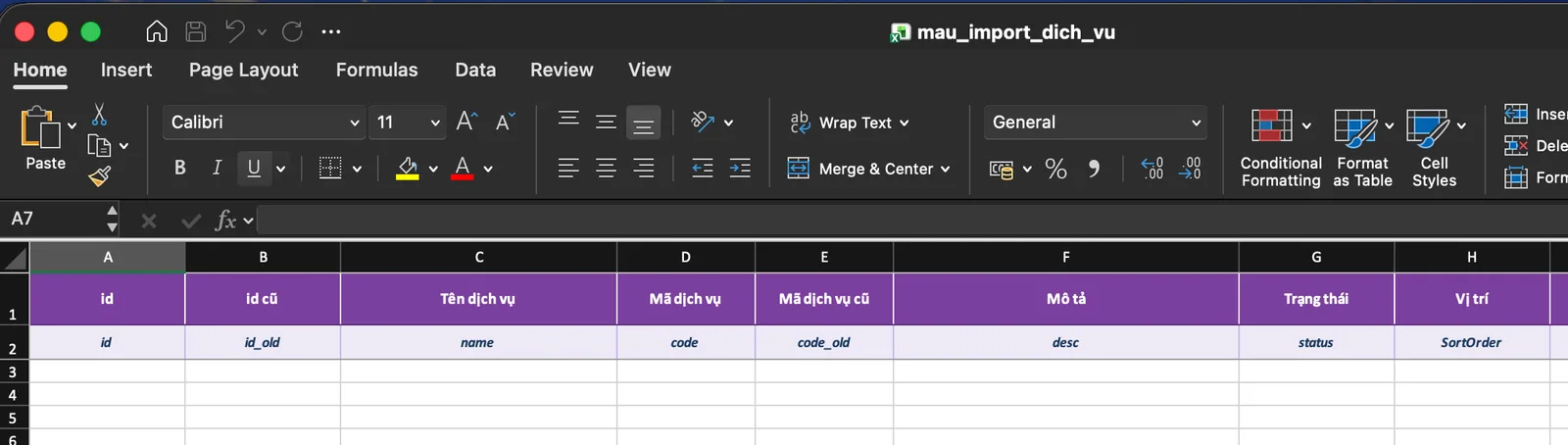Cancel formula entry with X button
The height and width of the screenshot is (445, 1568).
pos(149,221)
